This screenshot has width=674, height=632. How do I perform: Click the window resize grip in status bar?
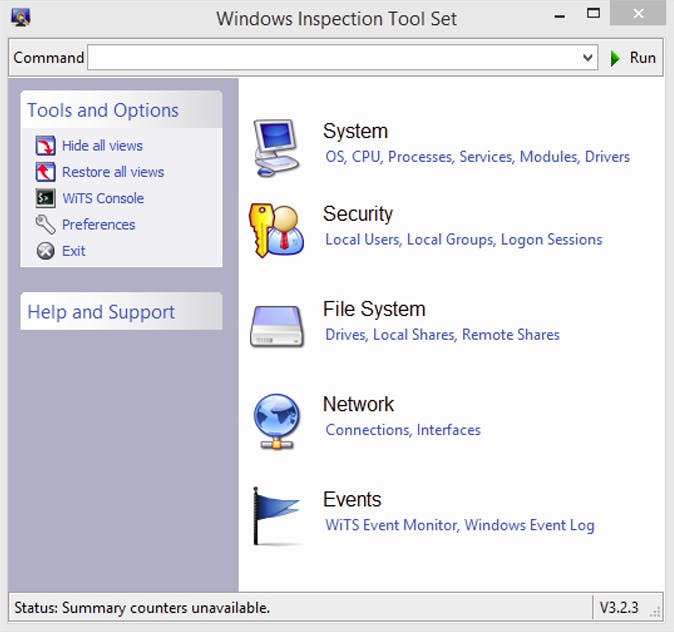point(655,611)
